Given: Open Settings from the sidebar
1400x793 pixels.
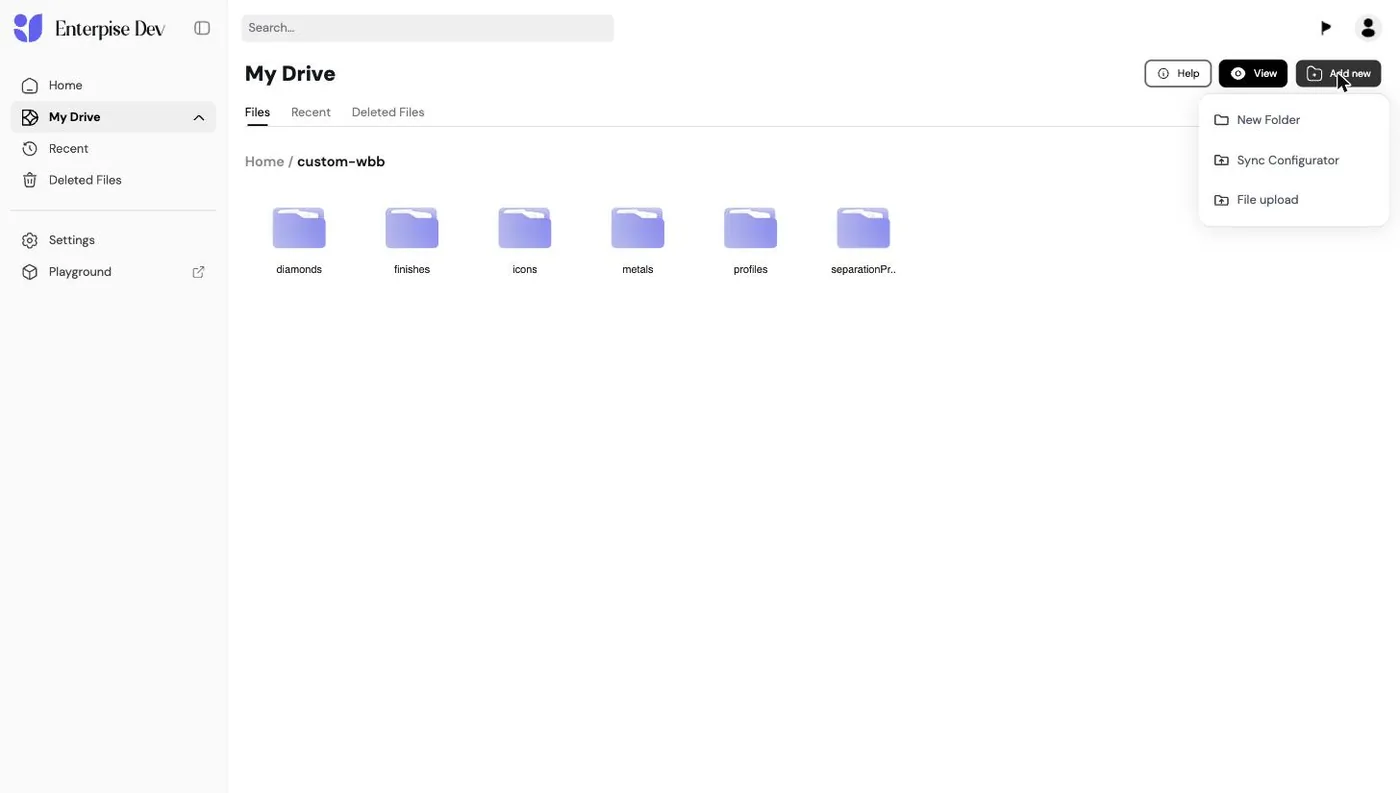Looking at the screenshot, I should 113,240.
